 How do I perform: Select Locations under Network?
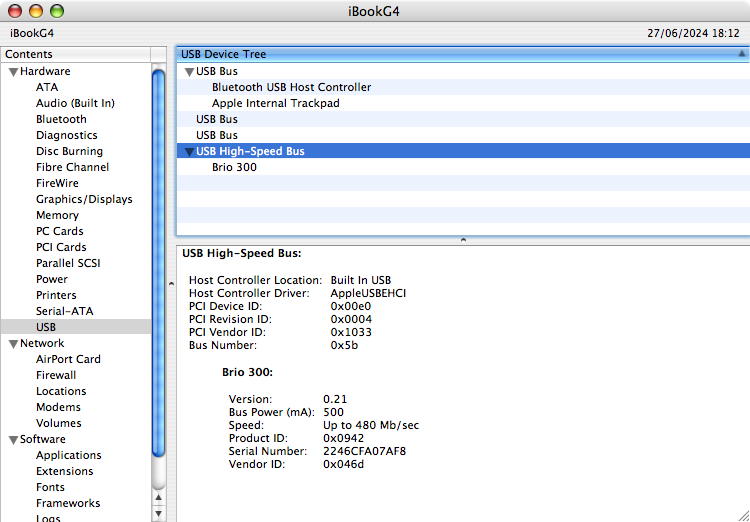click(61, 391)
